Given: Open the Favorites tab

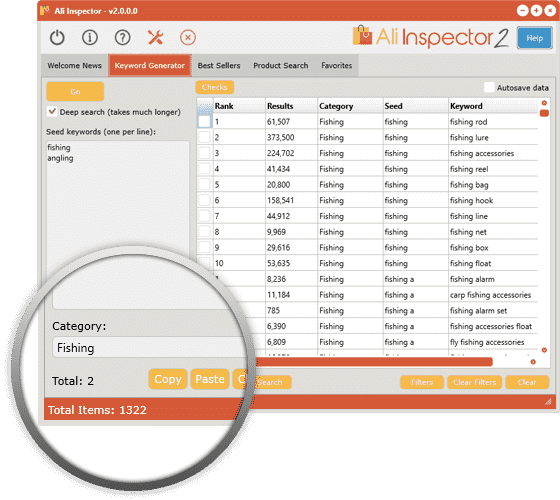Looking at the screenshot, I should tap(336, 66).
